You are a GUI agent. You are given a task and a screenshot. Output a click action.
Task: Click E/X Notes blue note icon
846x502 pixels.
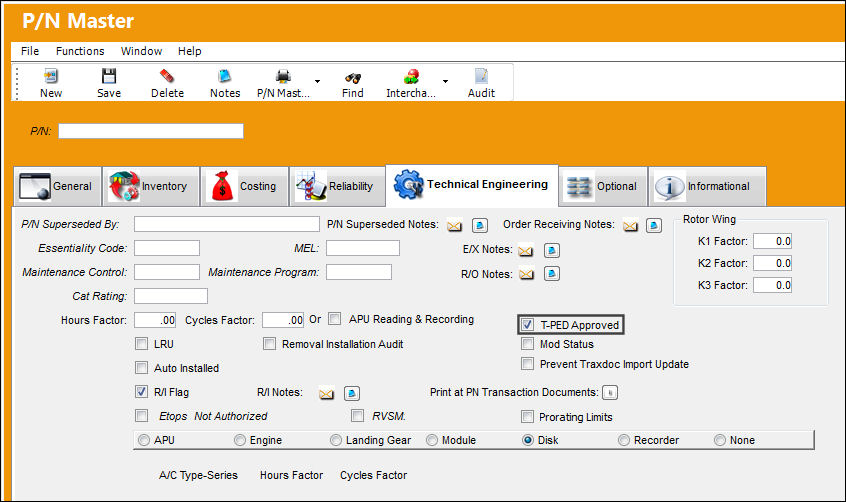click(551, 250)
